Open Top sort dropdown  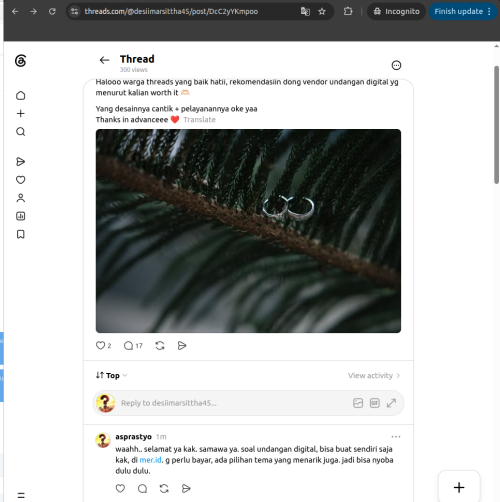111,375
